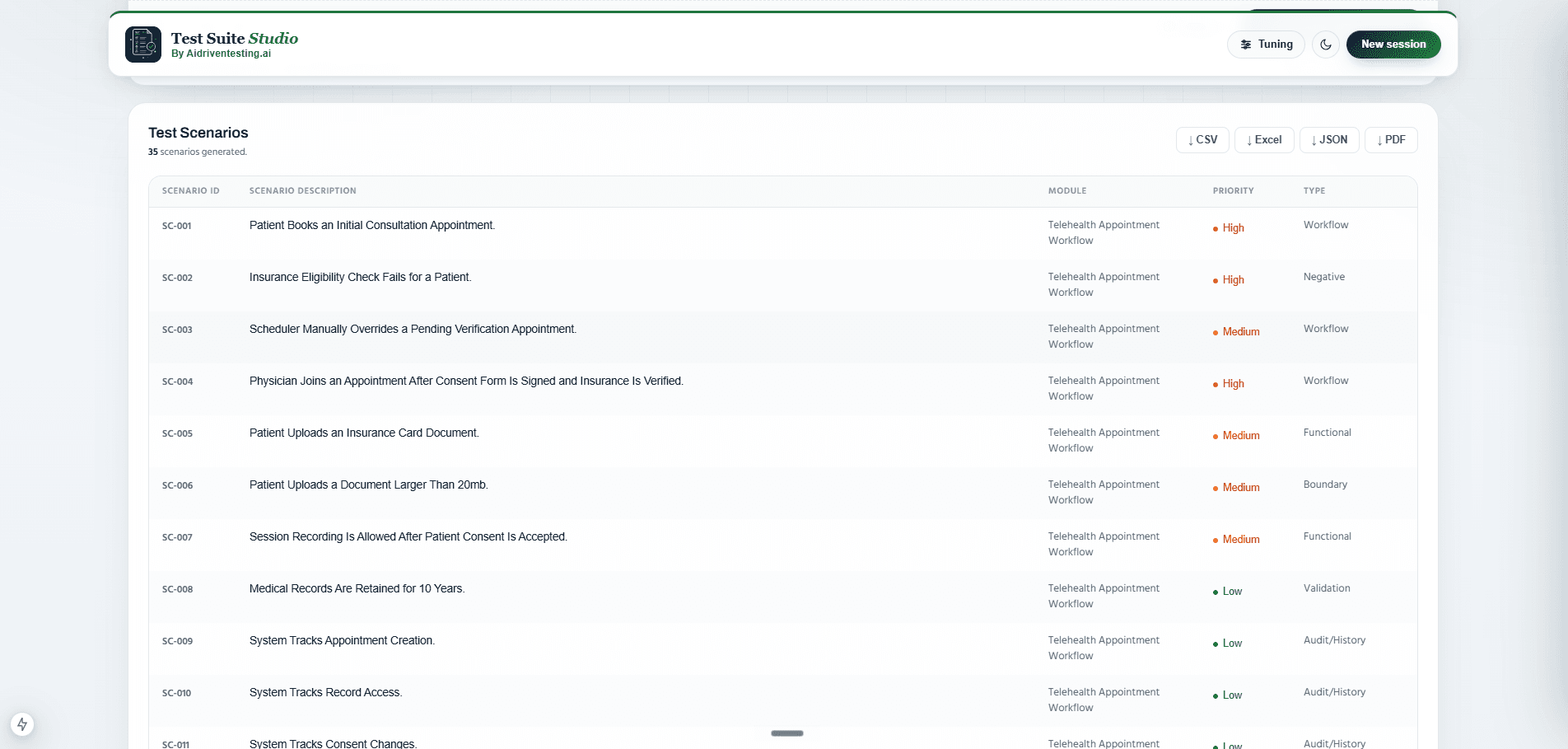1568x749 pixels.
Task: Select scenario ID SC-003
Action: (177, 330)
